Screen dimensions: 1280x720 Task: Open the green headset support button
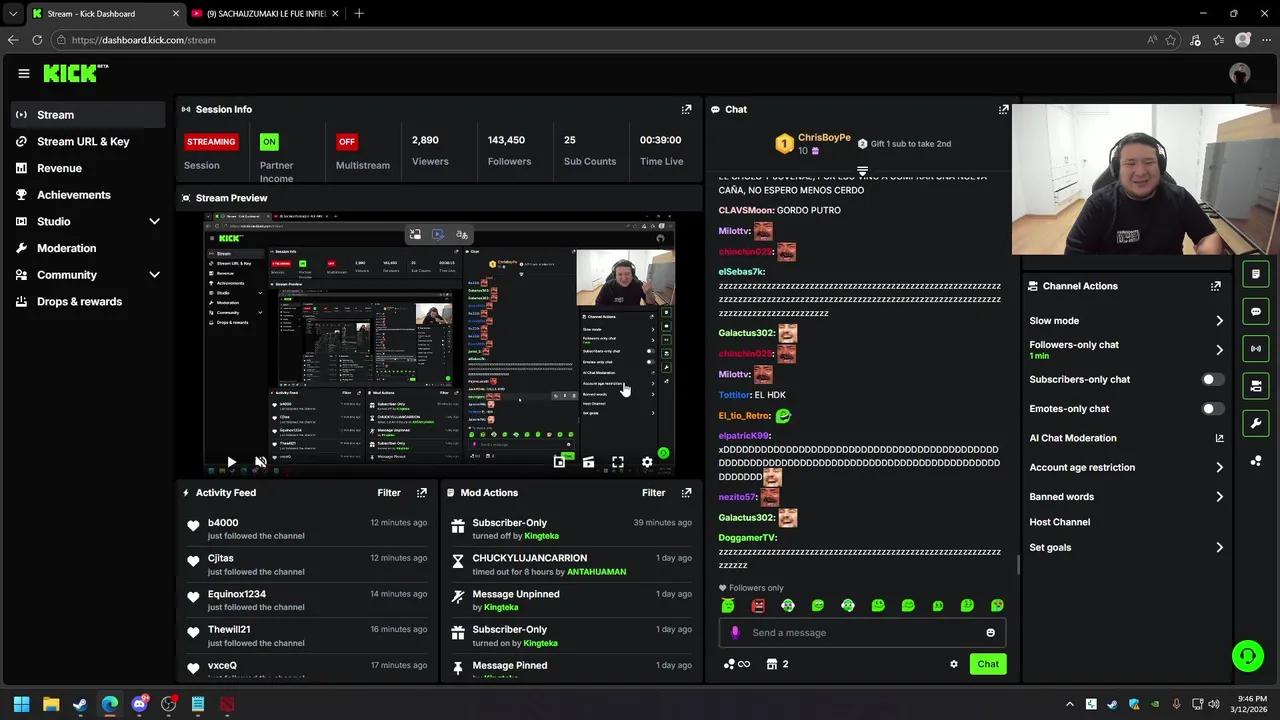pyautogui.click(x=1247, y=656)
